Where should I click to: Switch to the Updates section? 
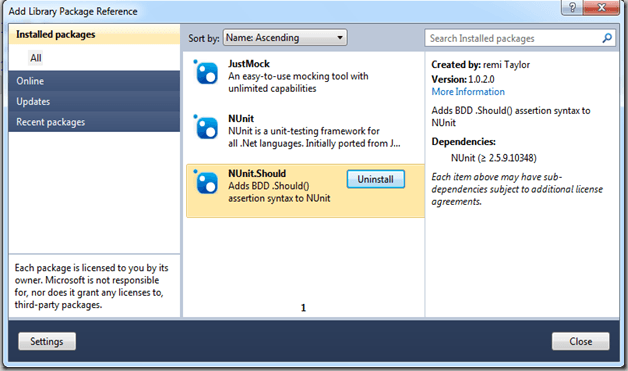pyautogui.click(x=94, y=101)
